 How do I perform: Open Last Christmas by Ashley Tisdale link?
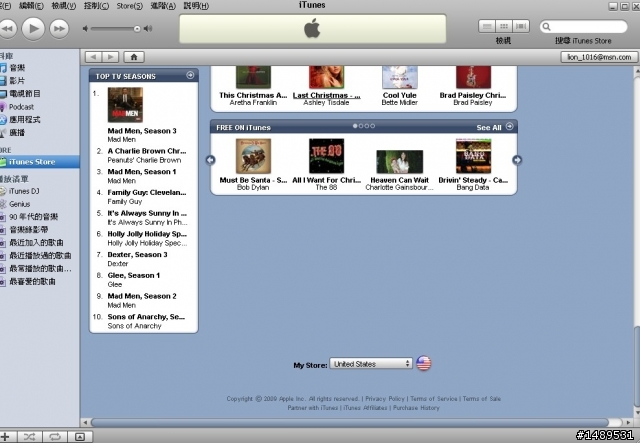327,95
